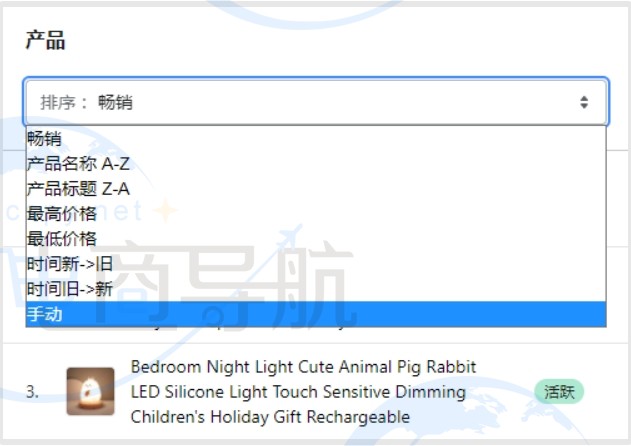This screenshot has height=446, width=631.
Task: Click the "LED Silicone Light Touch Sensitive" title line
Action: 298,391
